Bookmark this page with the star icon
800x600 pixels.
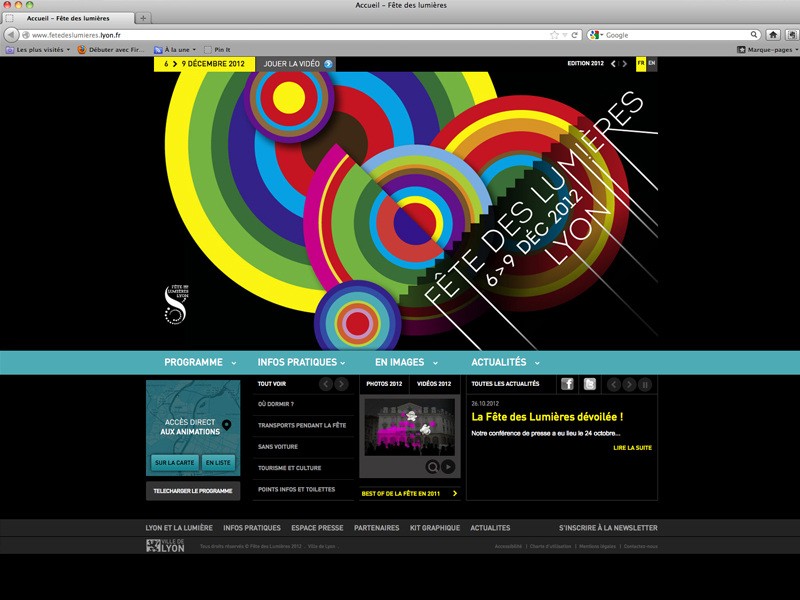555,35
